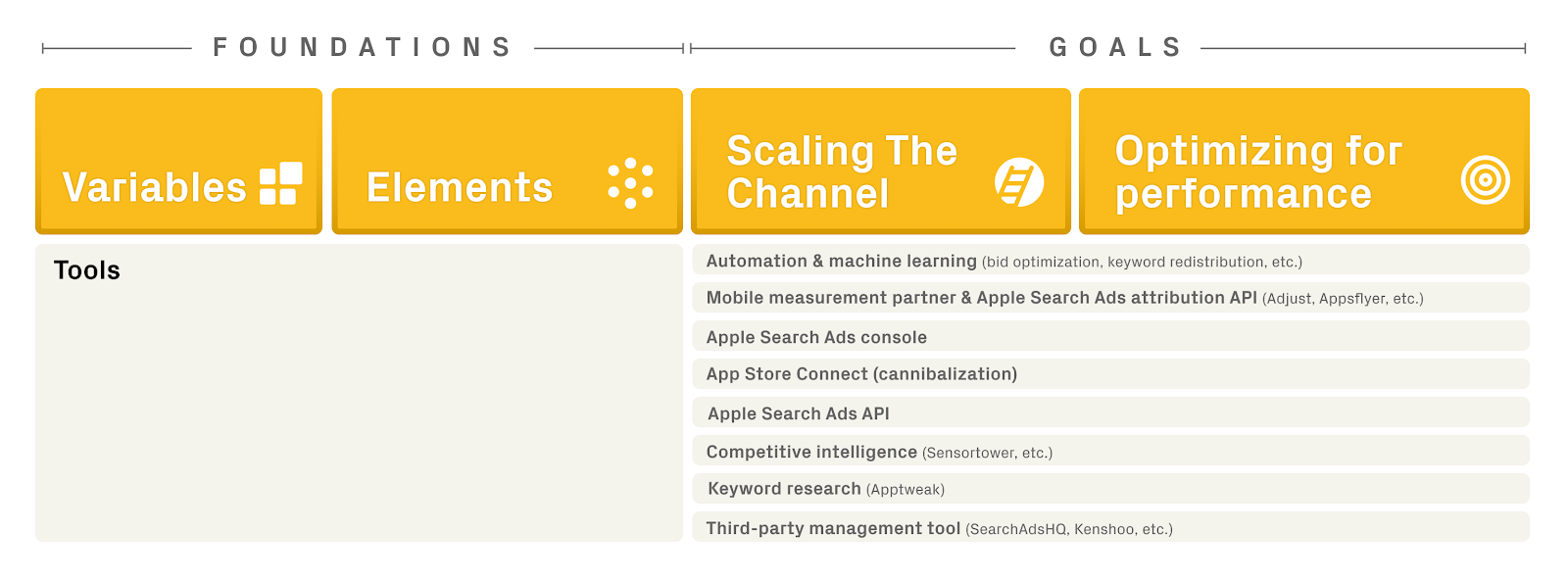
Task: Click the Scaling The Channel ladder icon
Action: click(x=1019, y=182)
